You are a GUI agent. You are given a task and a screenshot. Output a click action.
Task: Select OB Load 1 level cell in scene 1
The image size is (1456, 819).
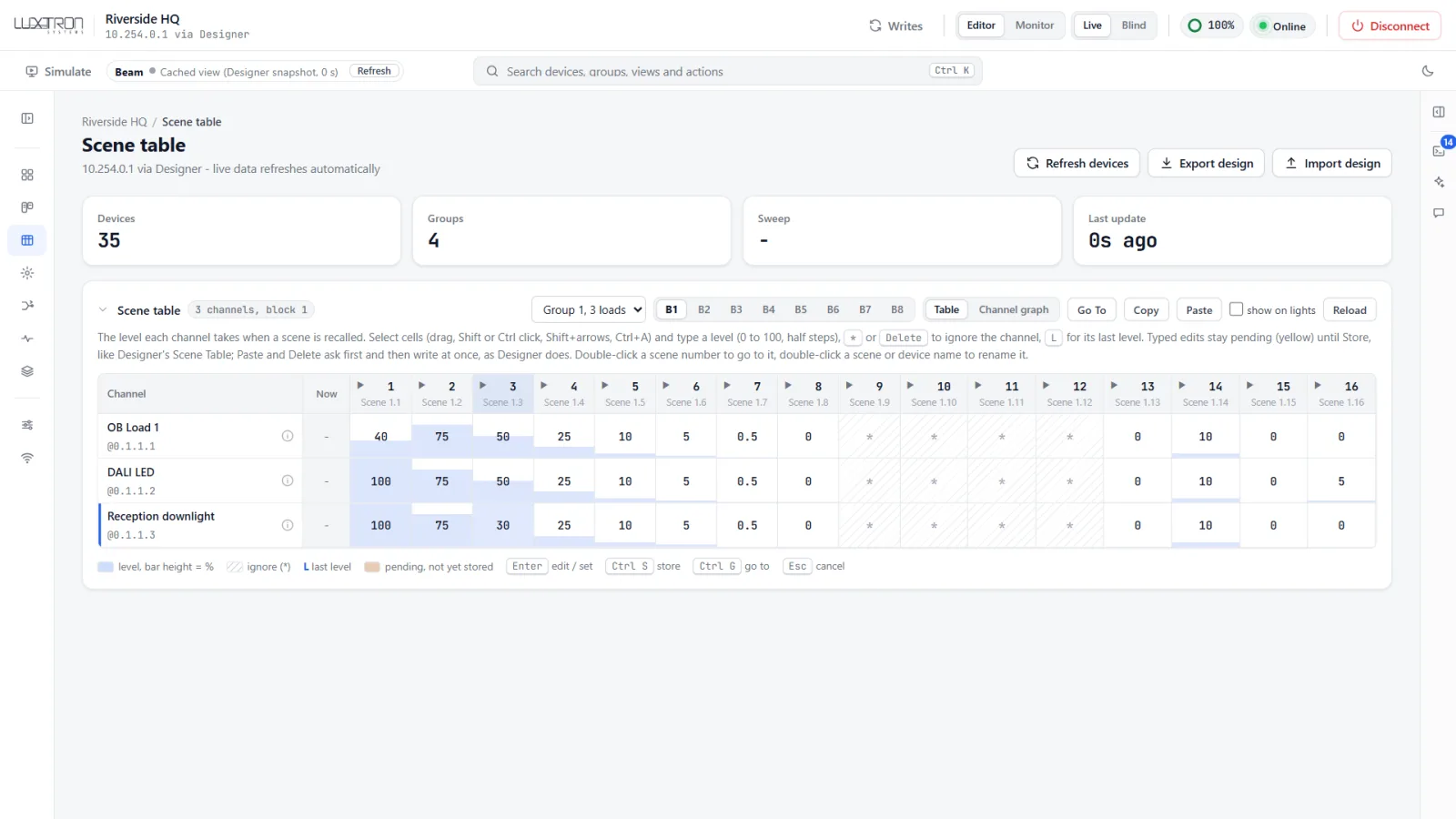380,437
